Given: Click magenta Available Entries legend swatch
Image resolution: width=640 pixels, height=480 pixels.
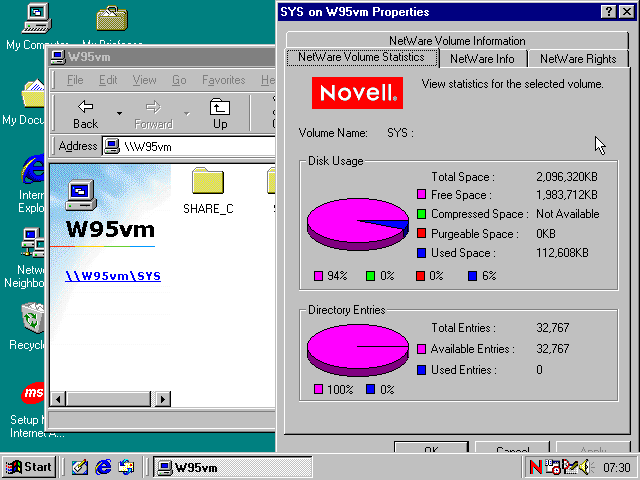Looking at the screenshot, I should click(421, 349).
